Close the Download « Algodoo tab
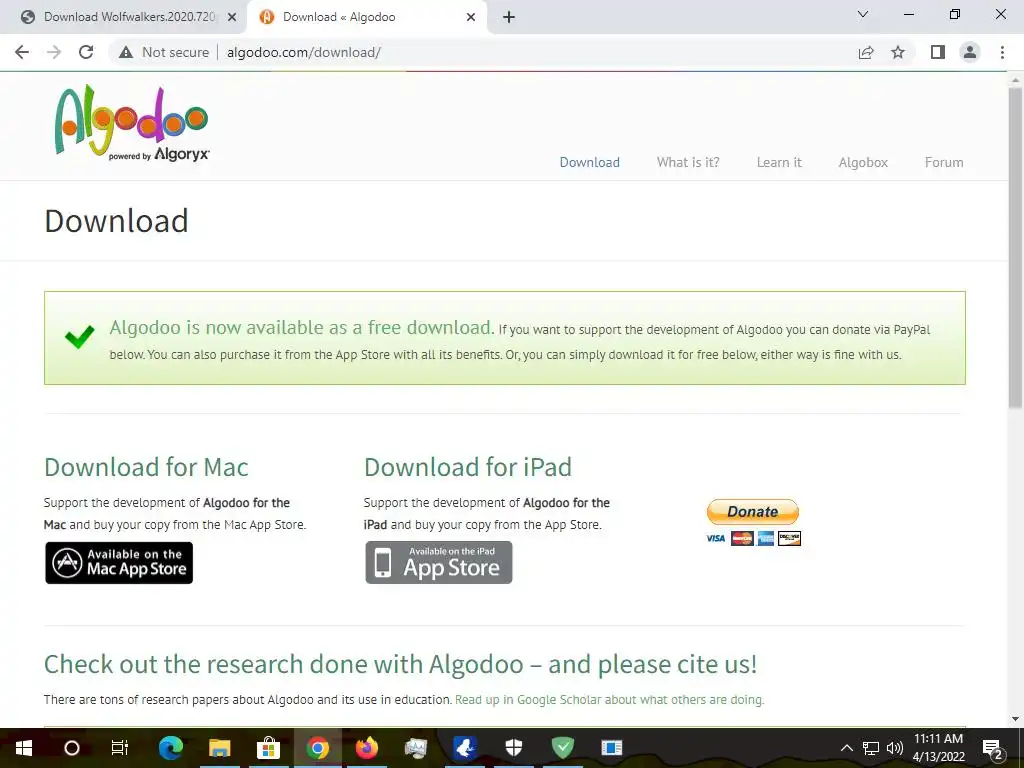1024x768 pixels. coord(471,17)
